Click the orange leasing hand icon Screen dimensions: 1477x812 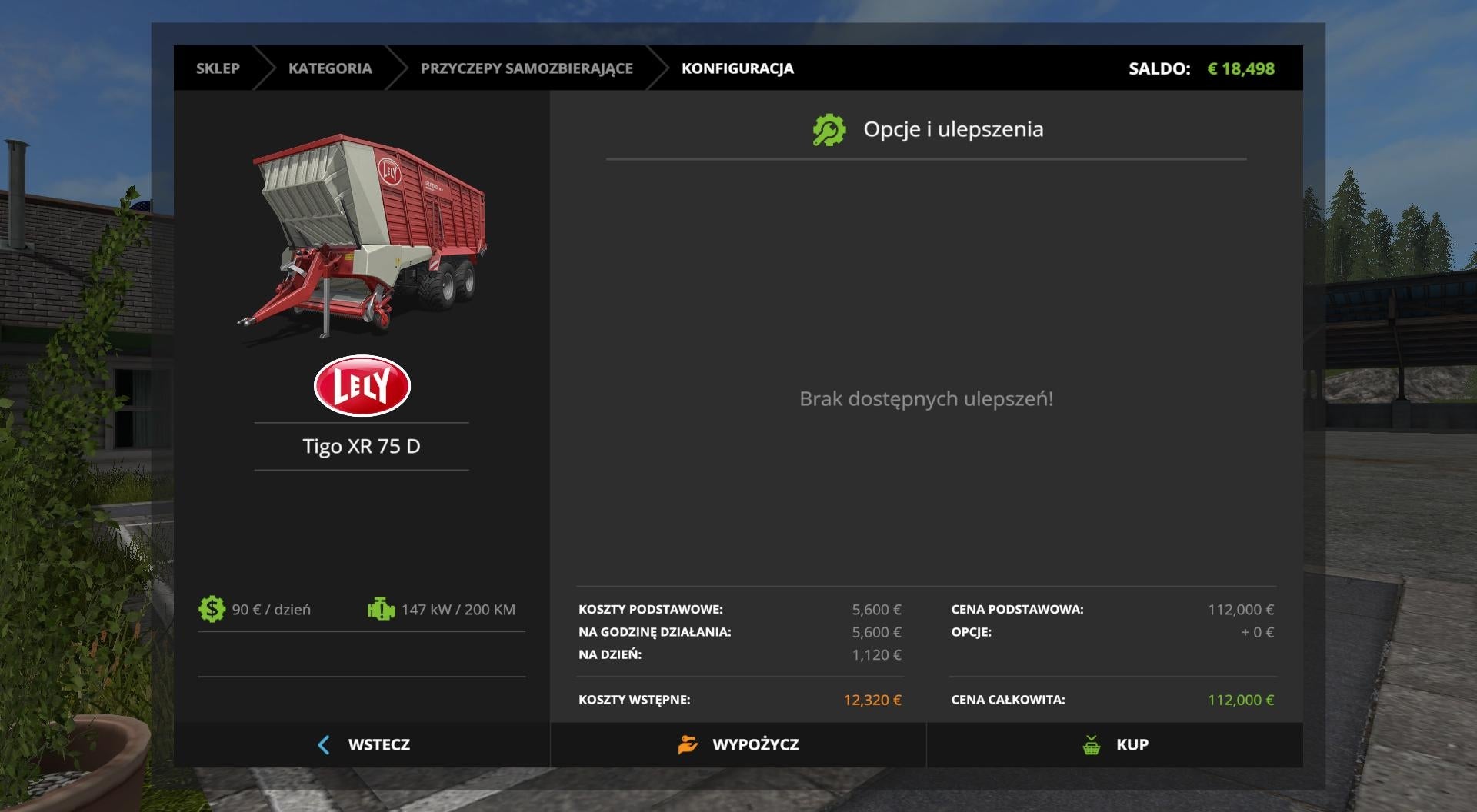pyautogui.click(x=688, y=744)
